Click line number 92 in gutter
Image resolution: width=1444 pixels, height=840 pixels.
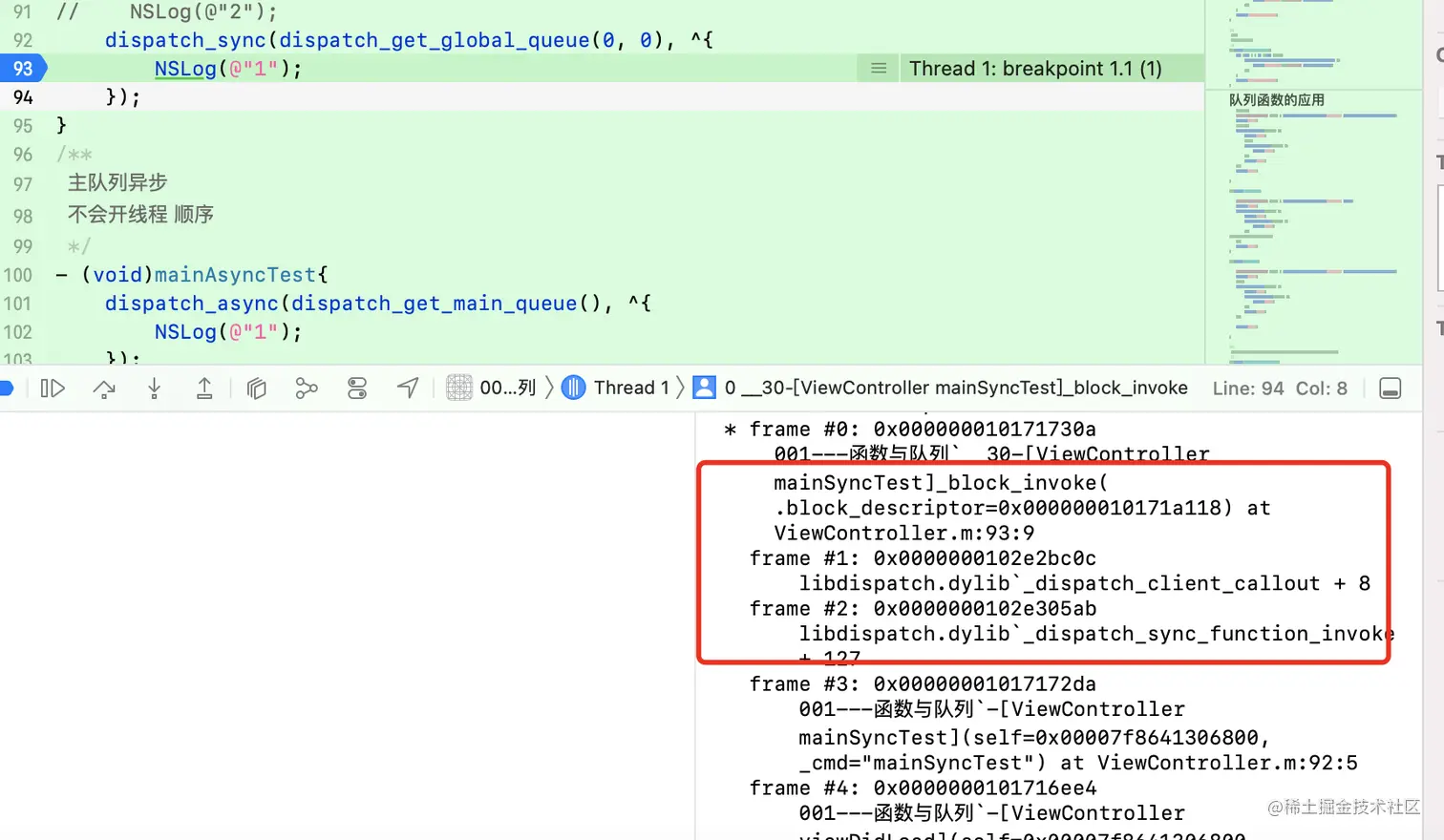pos(23,40)
